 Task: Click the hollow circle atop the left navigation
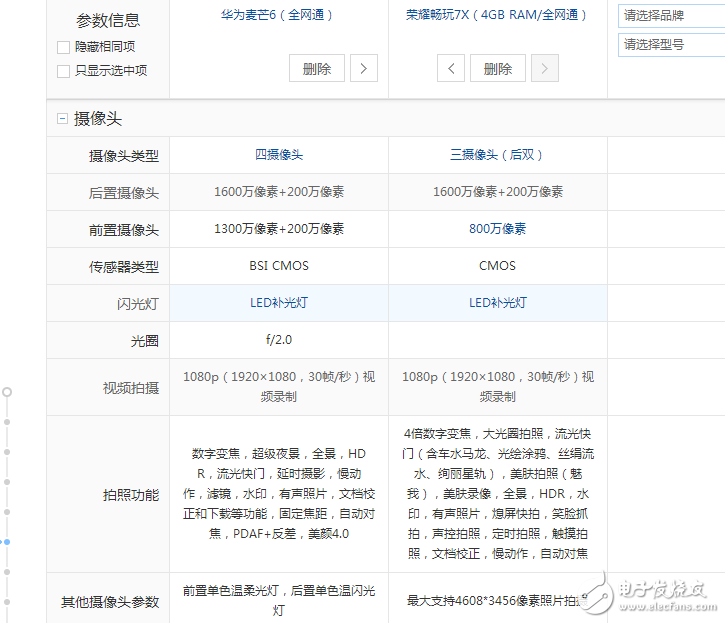click(x=7, y=392)
